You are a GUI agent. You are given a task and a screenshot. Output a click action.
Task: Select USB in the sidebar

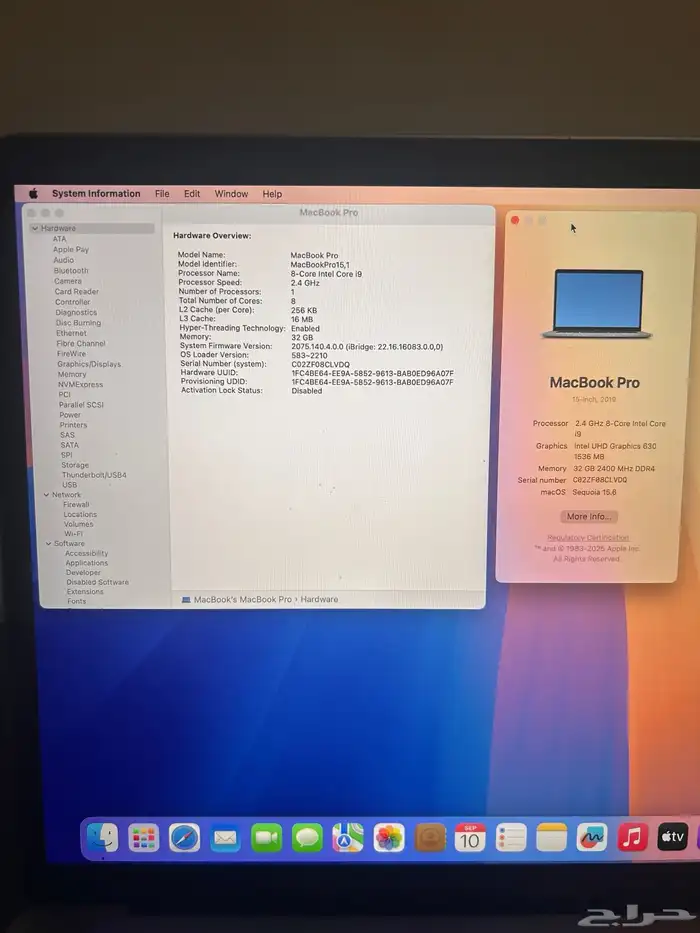pos(70,485)
